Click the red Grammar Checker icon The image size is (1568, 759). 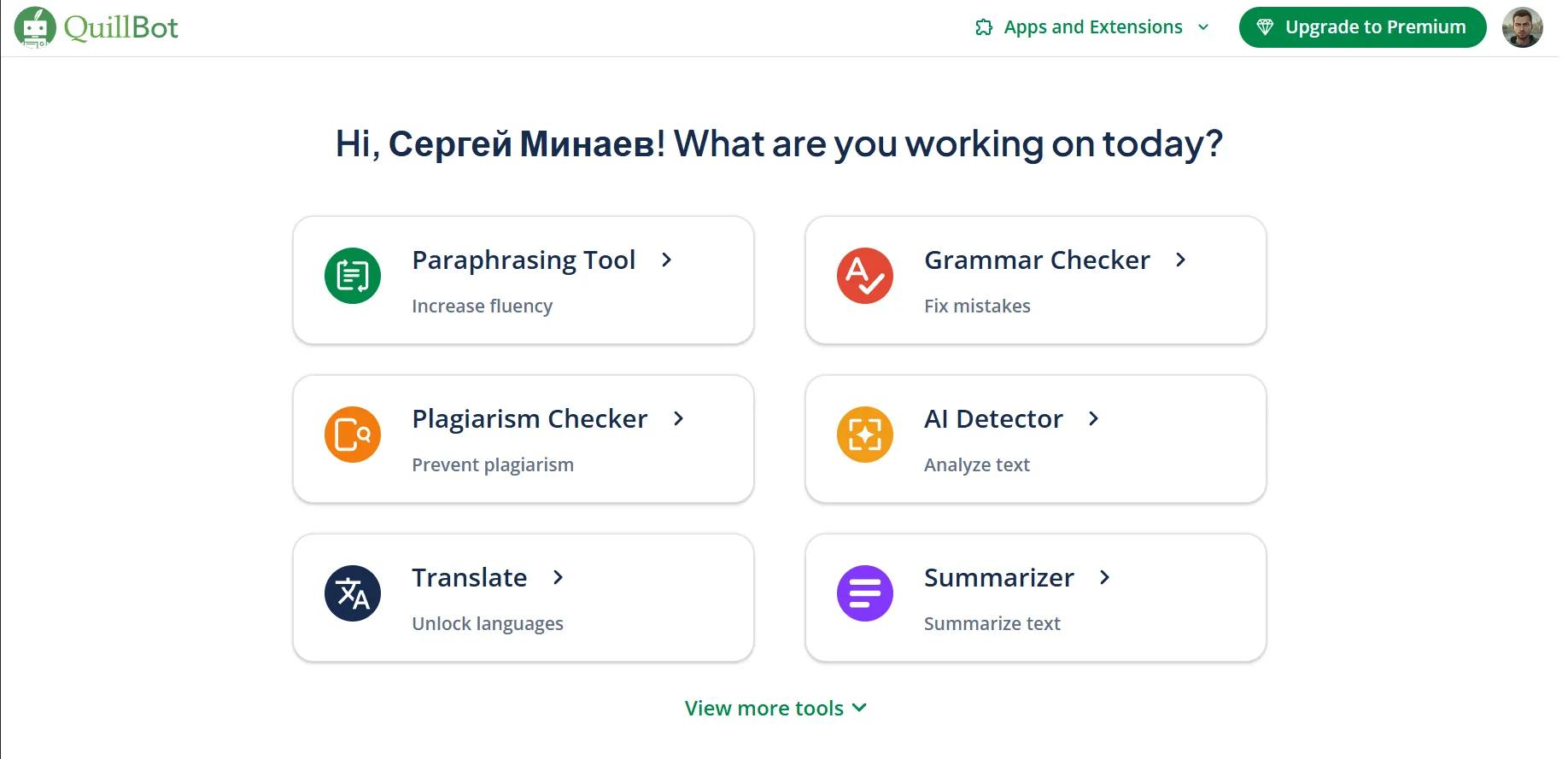(x=865, y=276)
